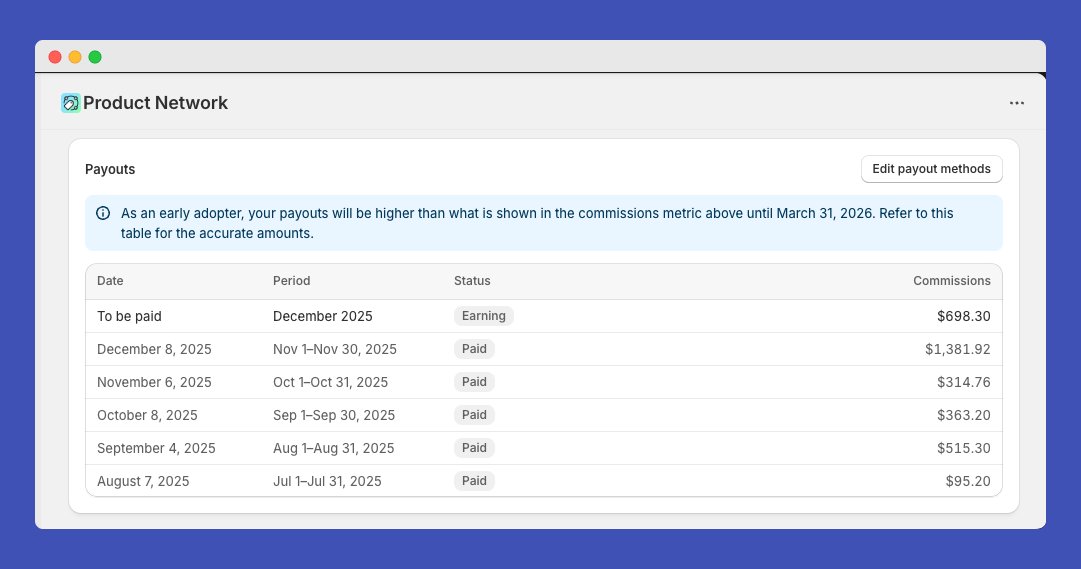Click the Product Network app icon
The width and height of the screenshot is (1081, 569).
tap(70, 103)
